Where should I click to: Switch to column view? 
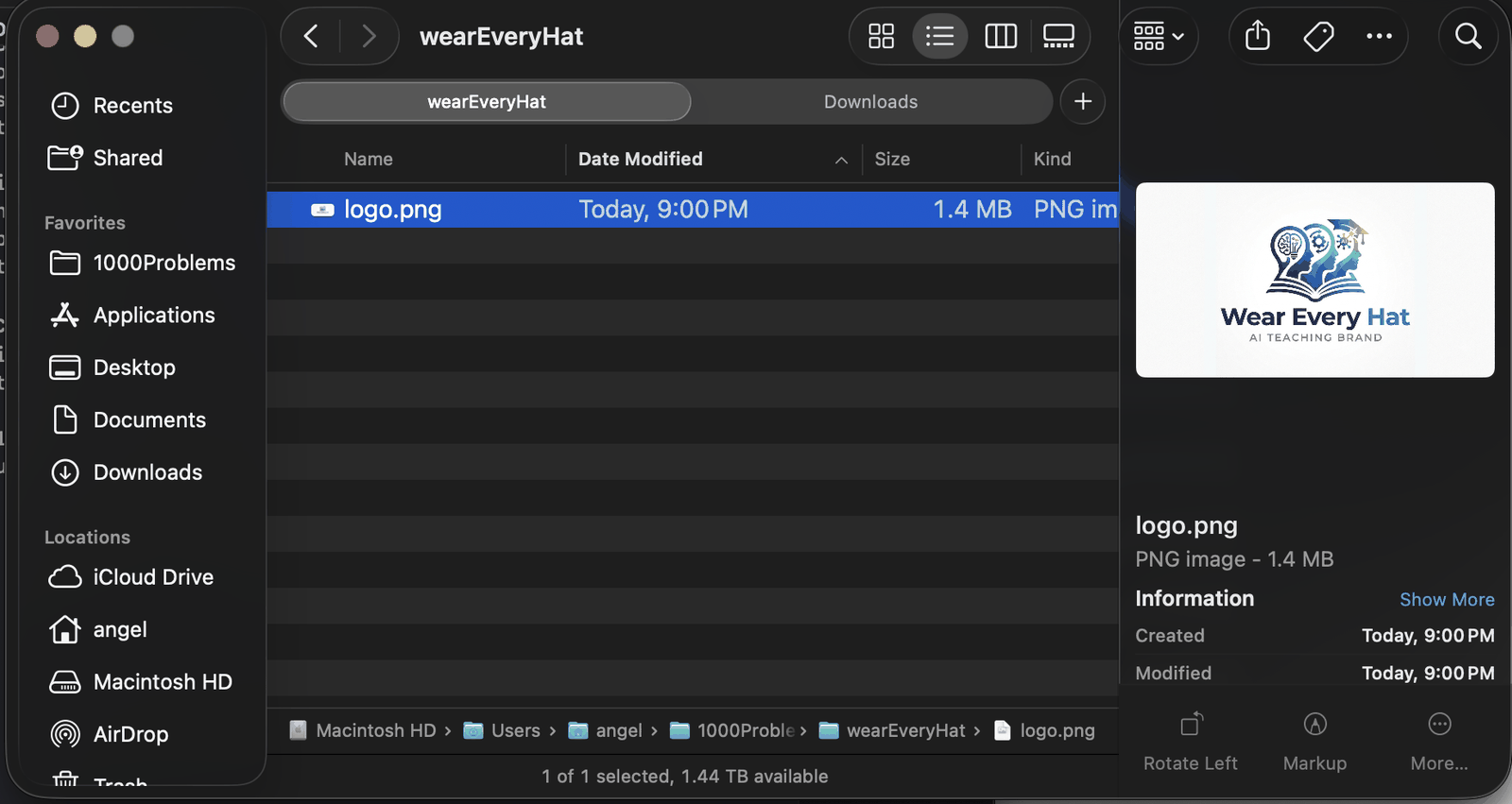(x=1001, y=37)
